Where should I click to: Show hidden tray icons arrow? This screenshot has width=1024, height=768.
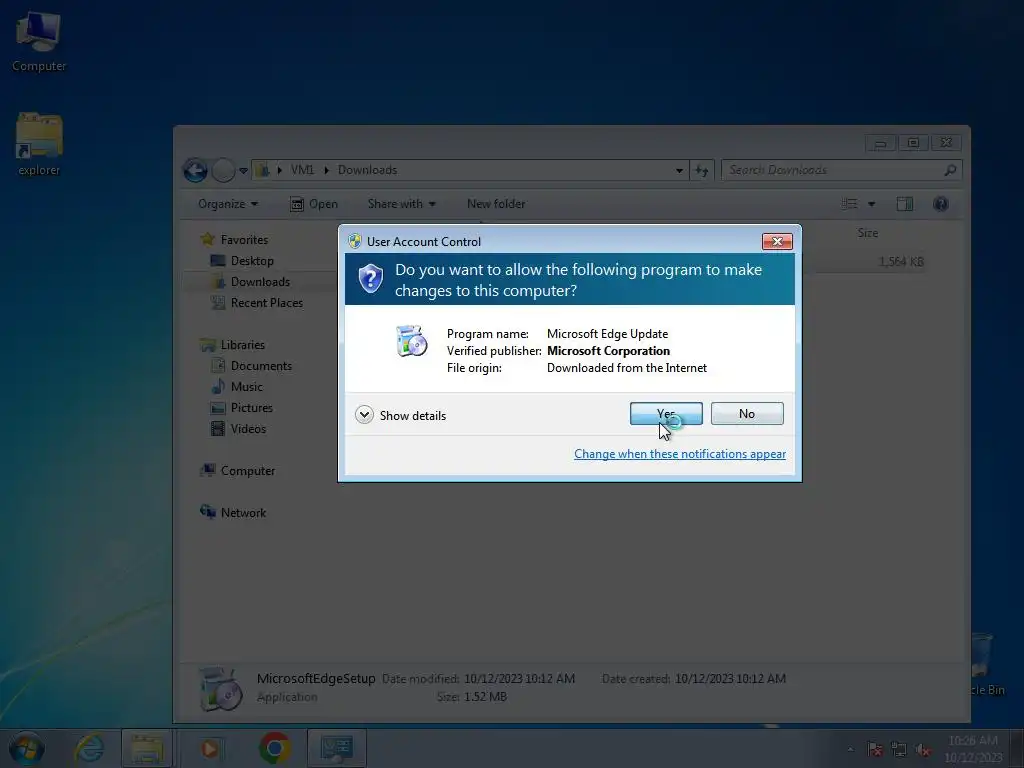pos(850,749)
